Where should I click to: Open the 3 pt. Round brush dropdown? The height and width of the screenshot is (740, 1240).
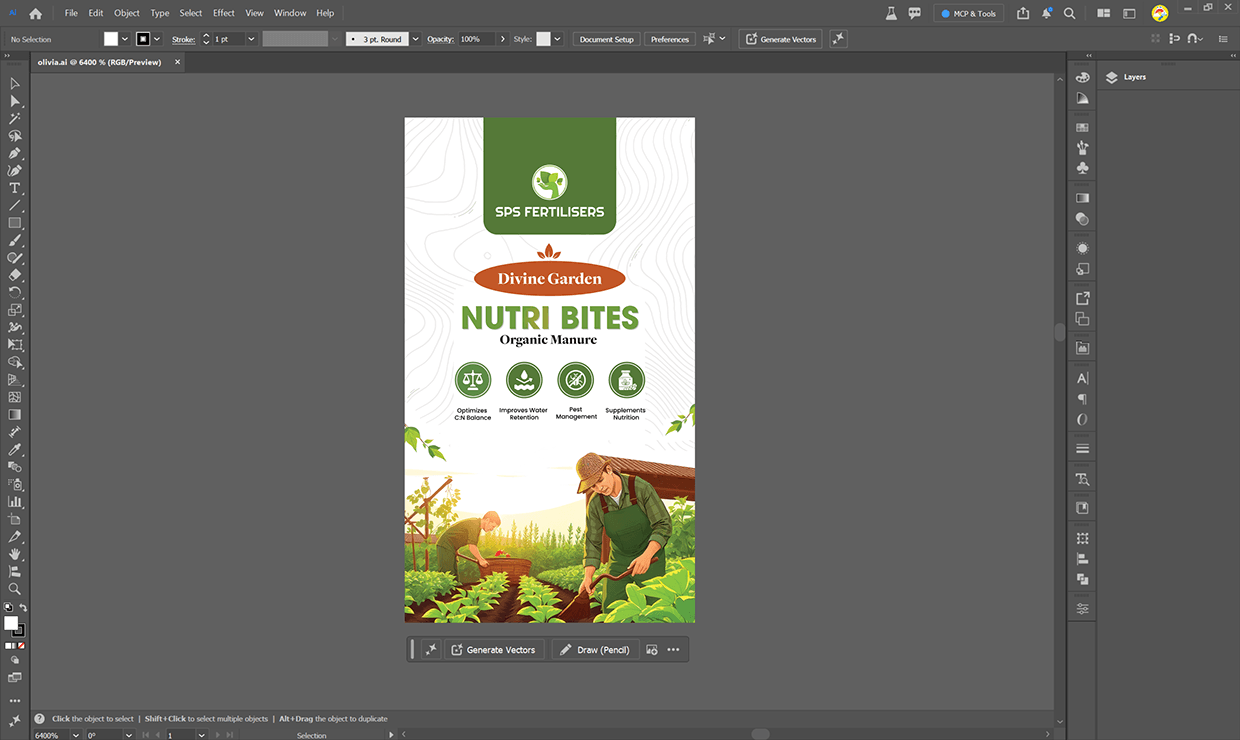coord(414,39)
